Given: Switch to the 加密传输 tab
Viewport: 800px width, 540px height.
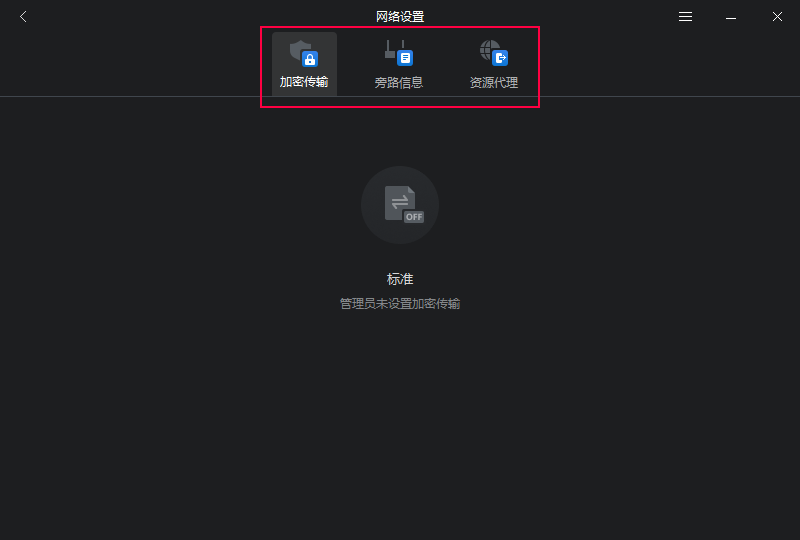Looking at the screenshot, I should coord(304,64).
